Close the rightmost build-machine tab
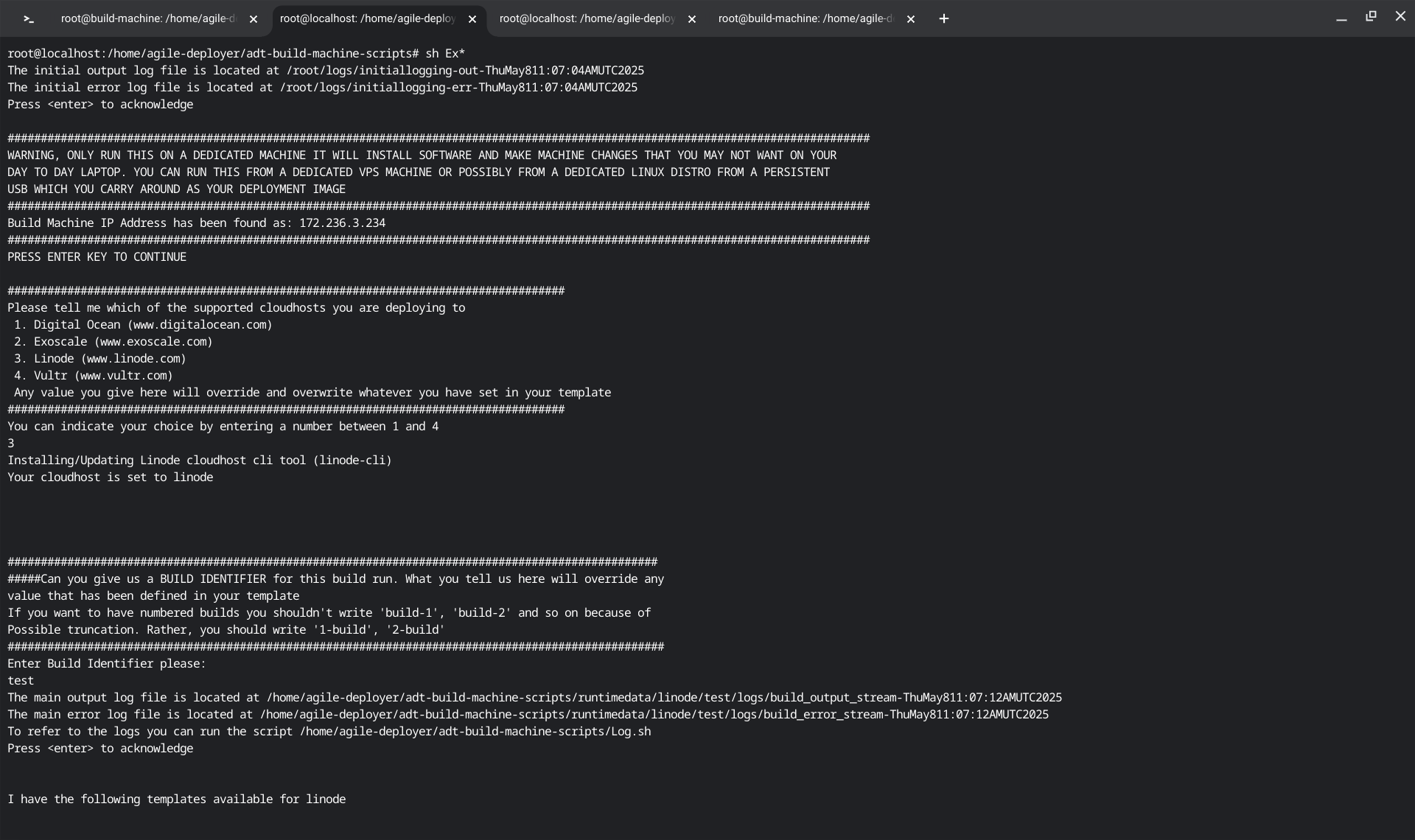Screen dimensions: 1415x840 911,20
